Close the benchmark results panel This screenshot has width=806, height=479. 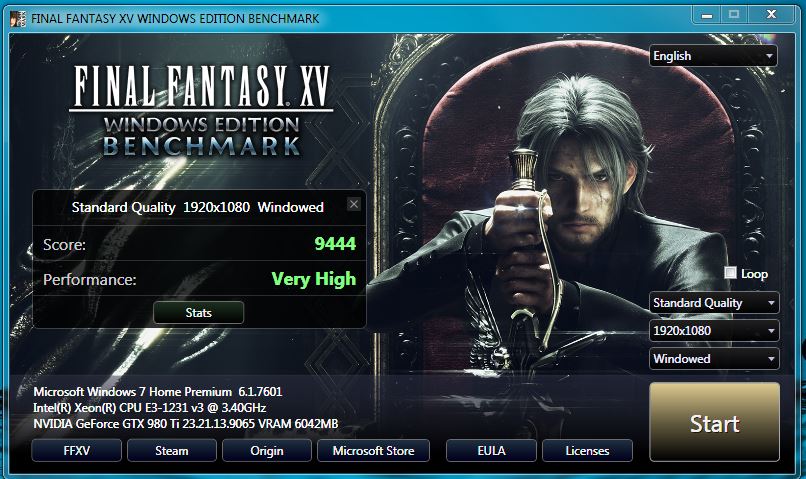tap(354, 205)
